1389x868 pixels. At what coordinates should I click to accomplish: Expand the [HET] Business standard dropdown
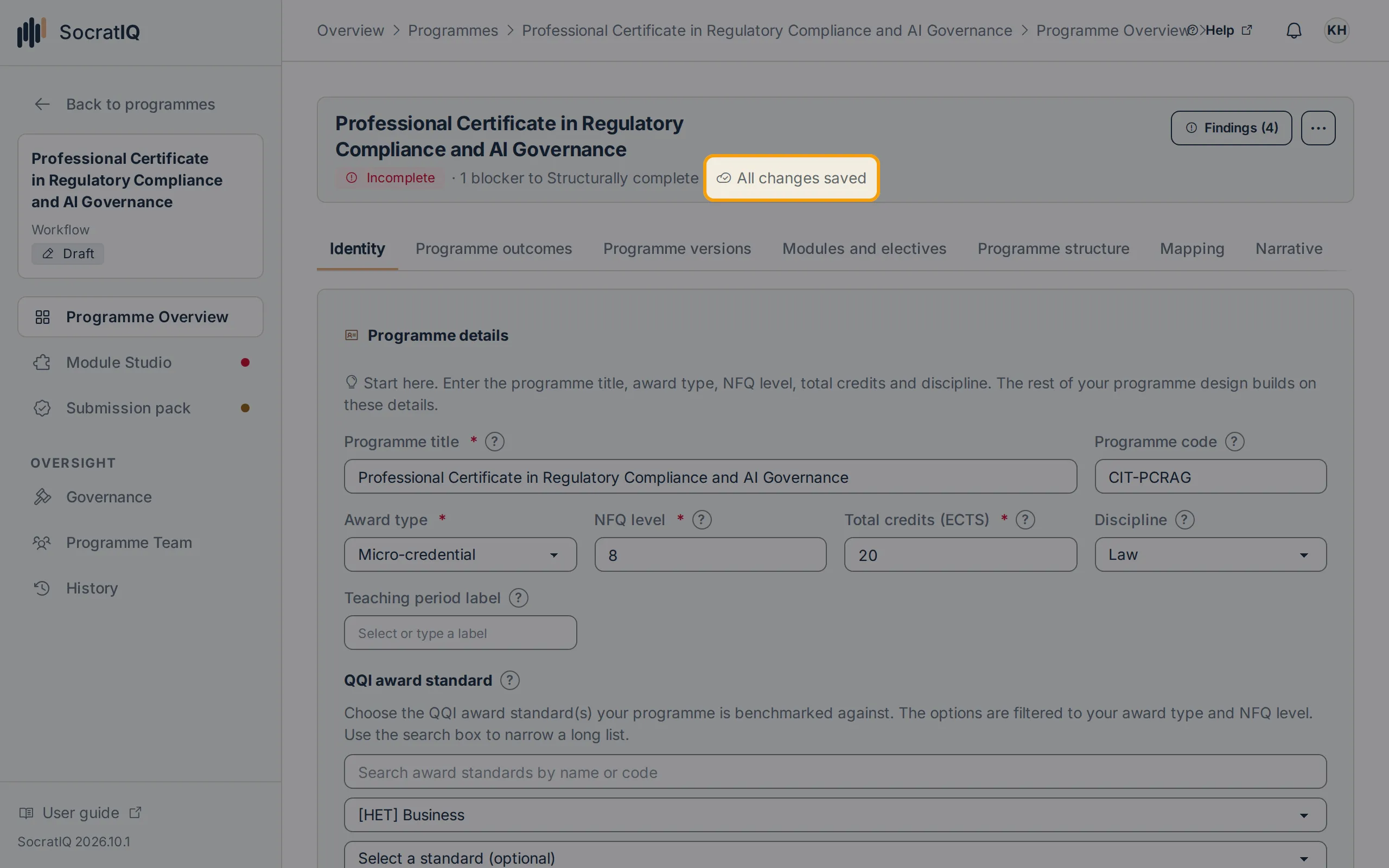point(835,815)
